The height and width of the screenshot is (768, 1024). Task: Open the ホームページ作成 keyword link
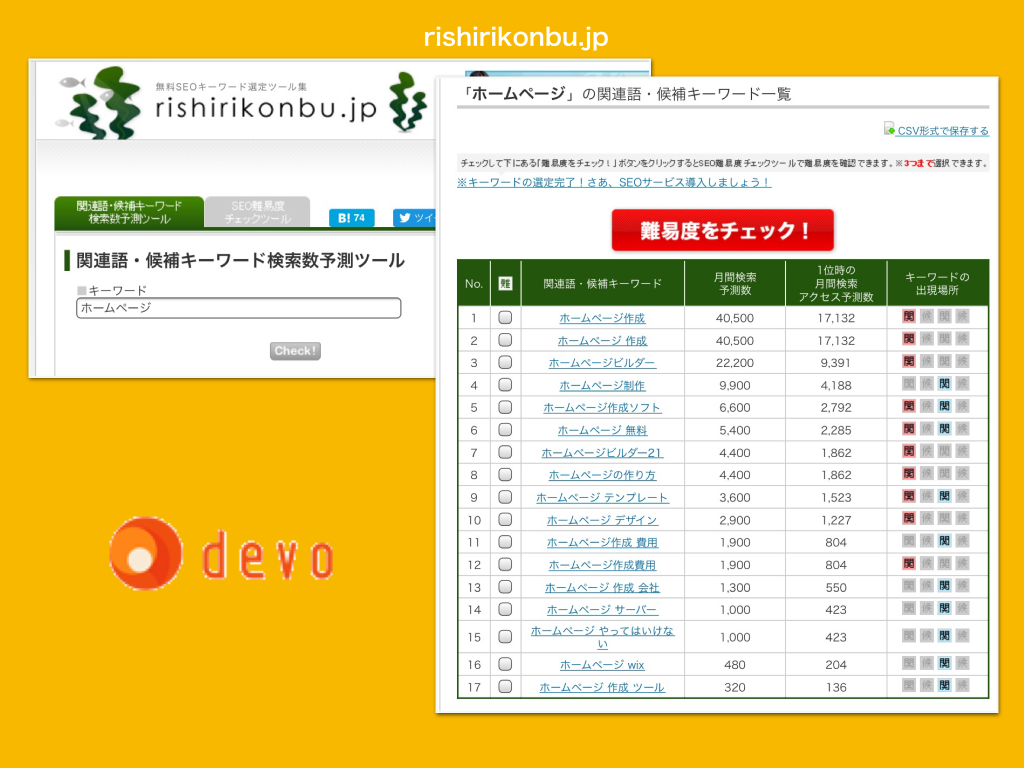(602, 318)
